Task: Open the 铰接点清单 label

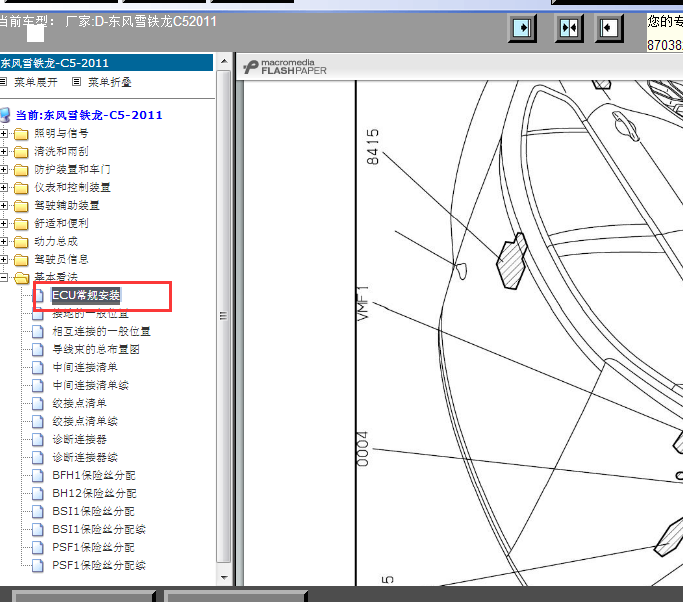Action: (x=79, y=403)
